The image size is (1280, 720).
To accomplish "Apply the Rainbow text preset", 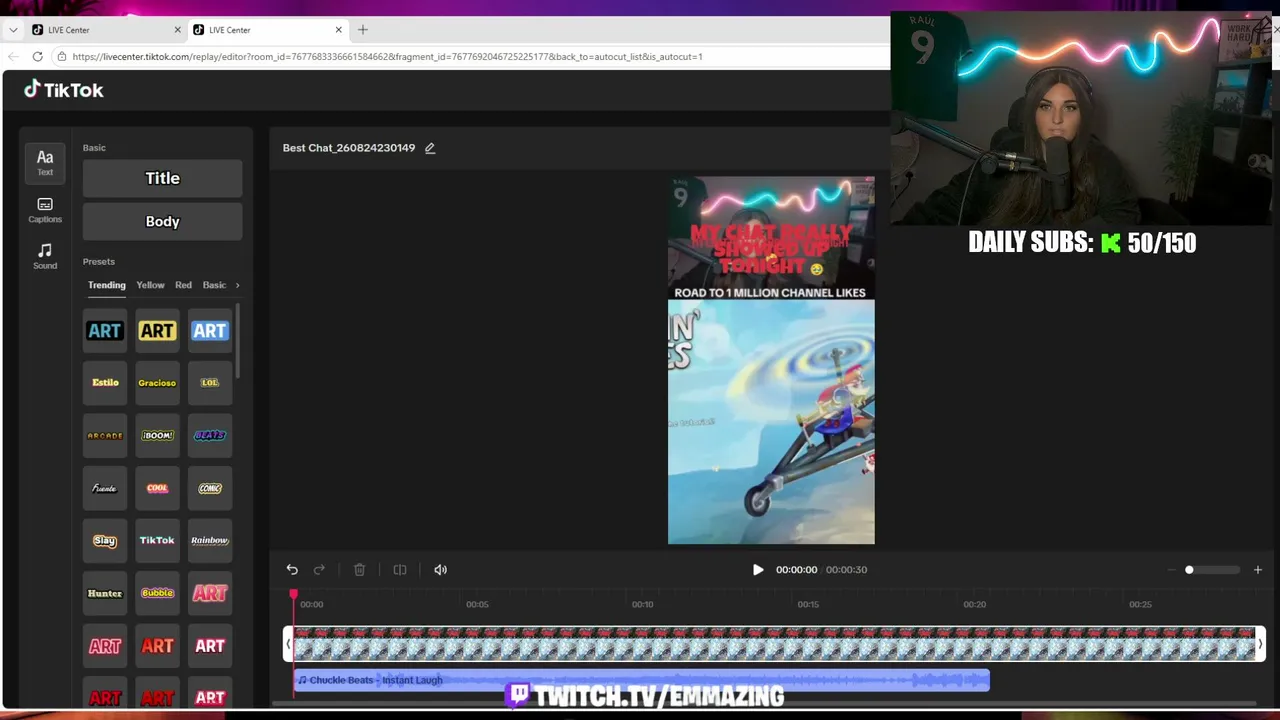I will pos(210,541).
